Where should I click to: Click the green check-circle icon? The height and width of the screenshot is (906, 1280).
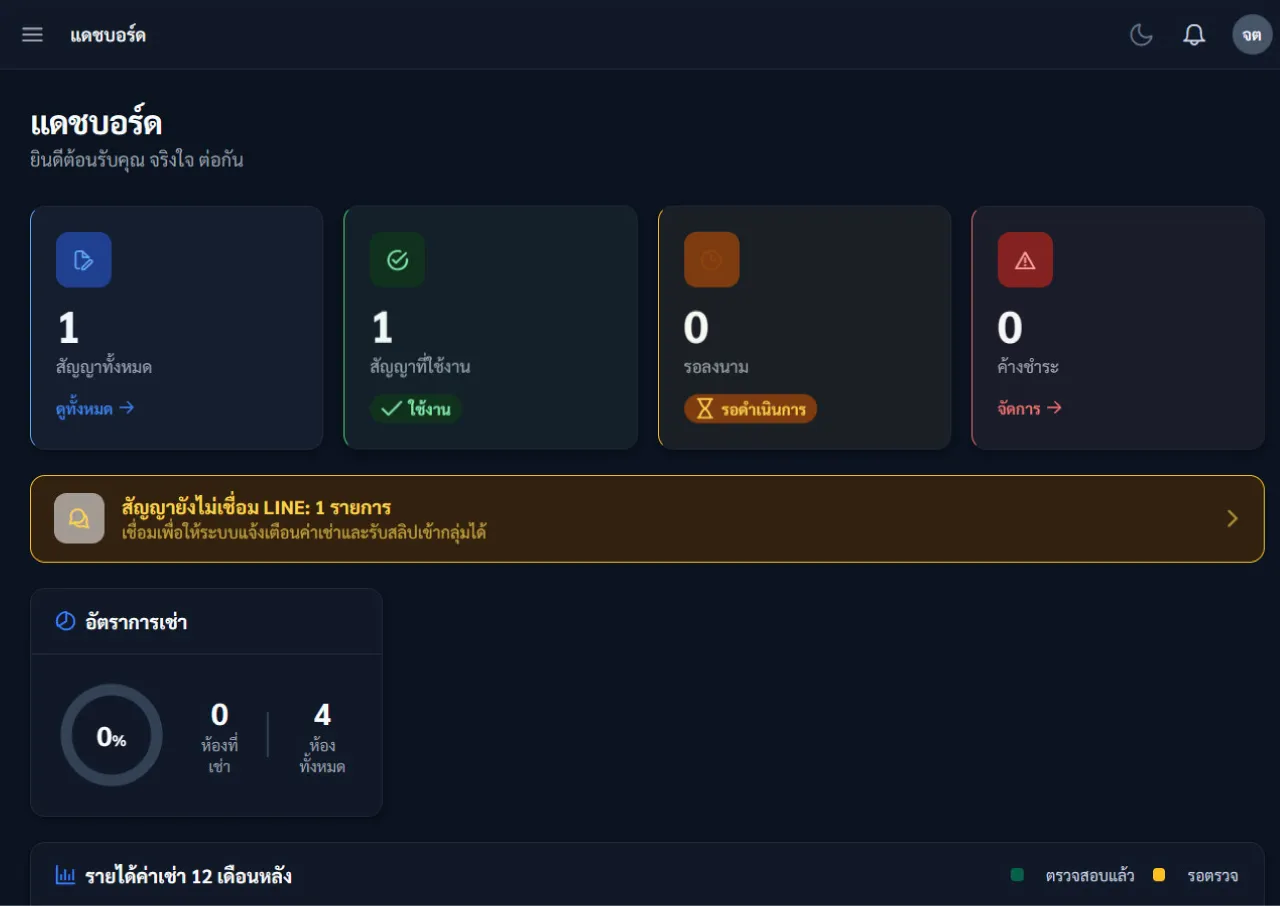(x=397, y=260)
